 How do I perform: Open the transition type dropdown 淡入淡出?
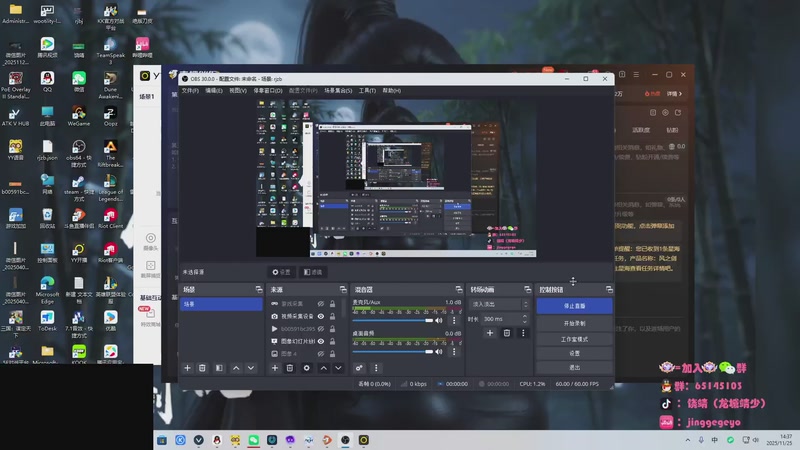498,304
